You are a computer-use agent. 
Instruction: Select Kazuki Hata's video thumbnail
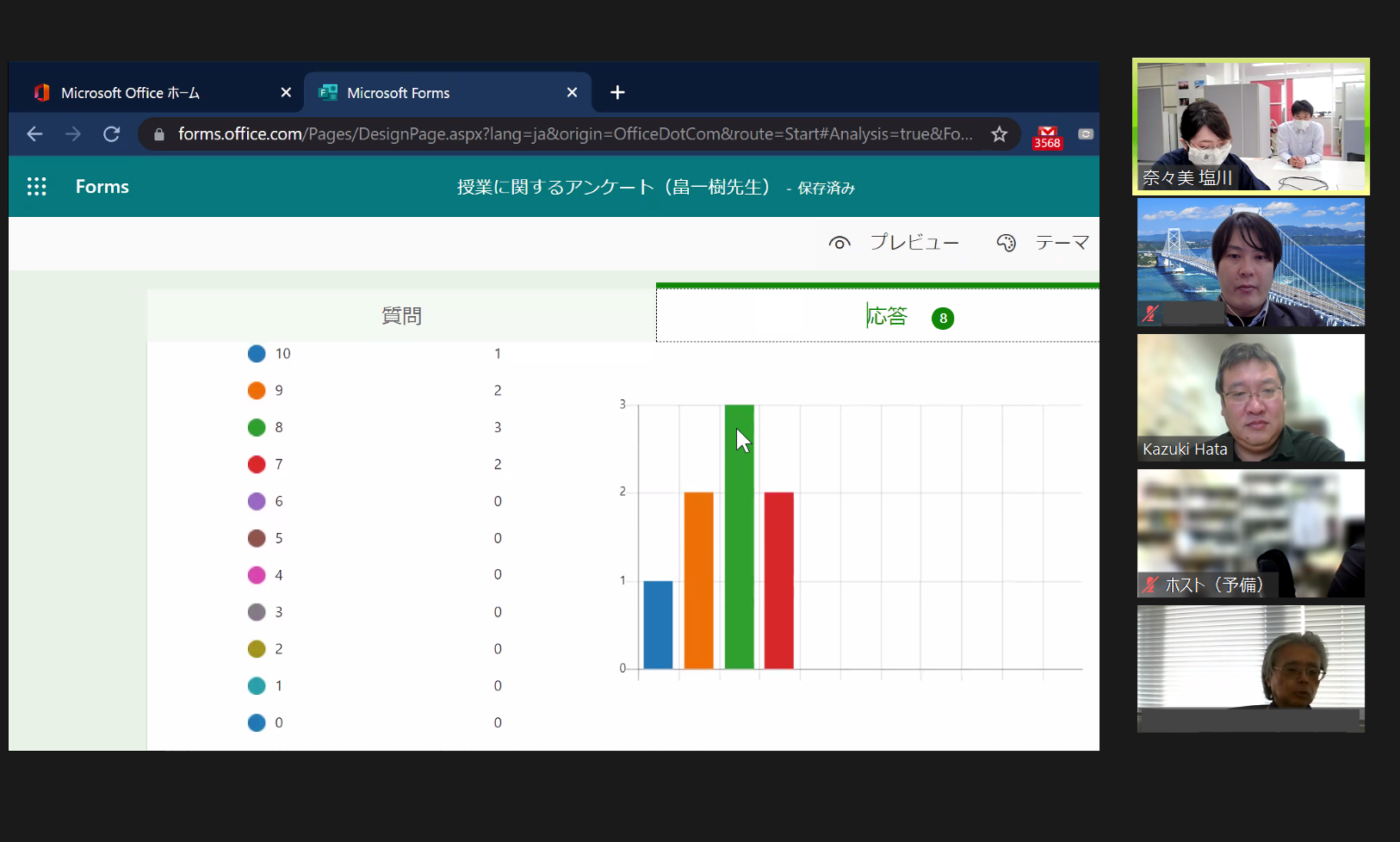coord(1250,398)
